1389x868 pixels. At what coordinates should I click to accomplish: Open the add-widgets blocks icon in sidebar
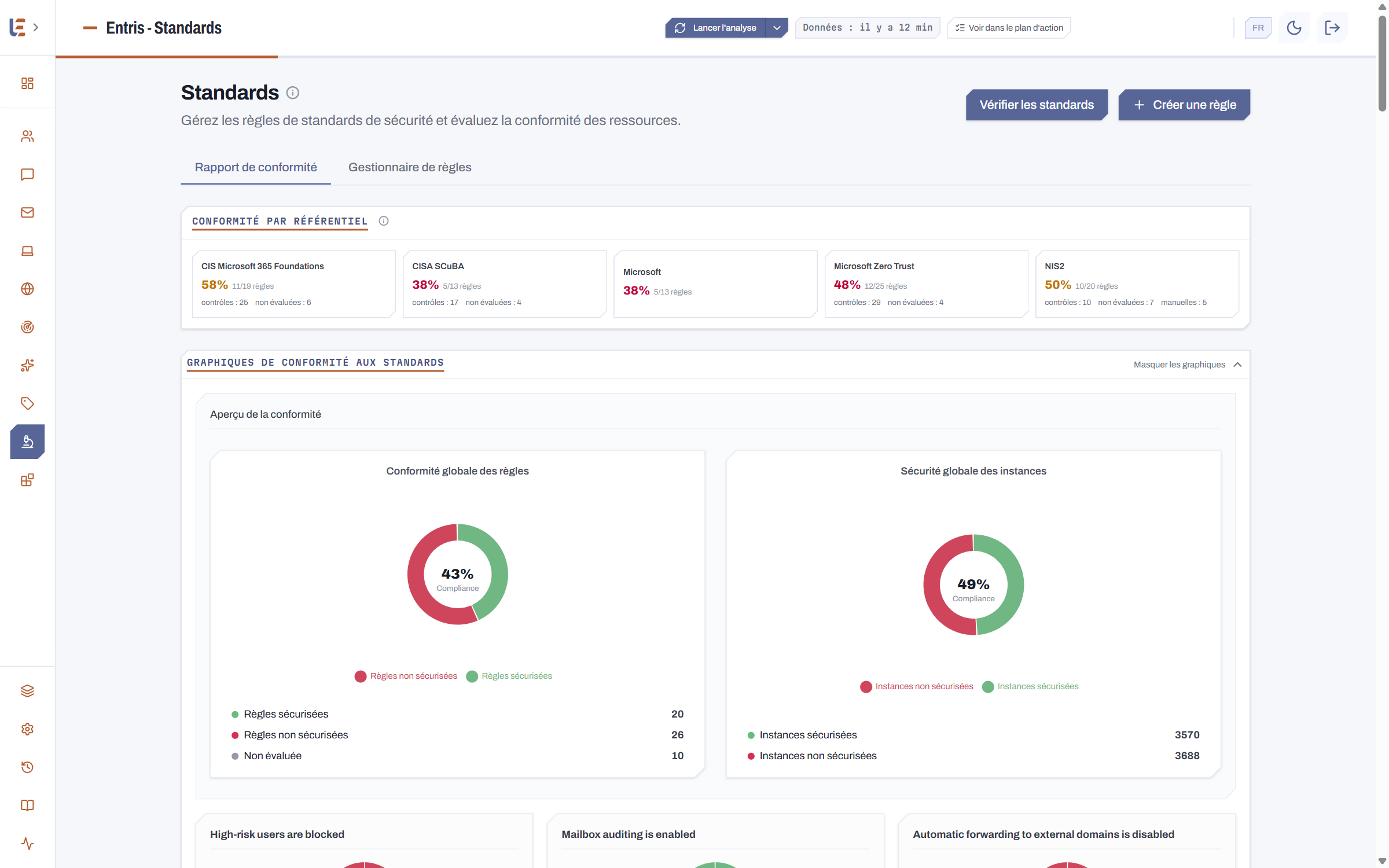[27, 480]
